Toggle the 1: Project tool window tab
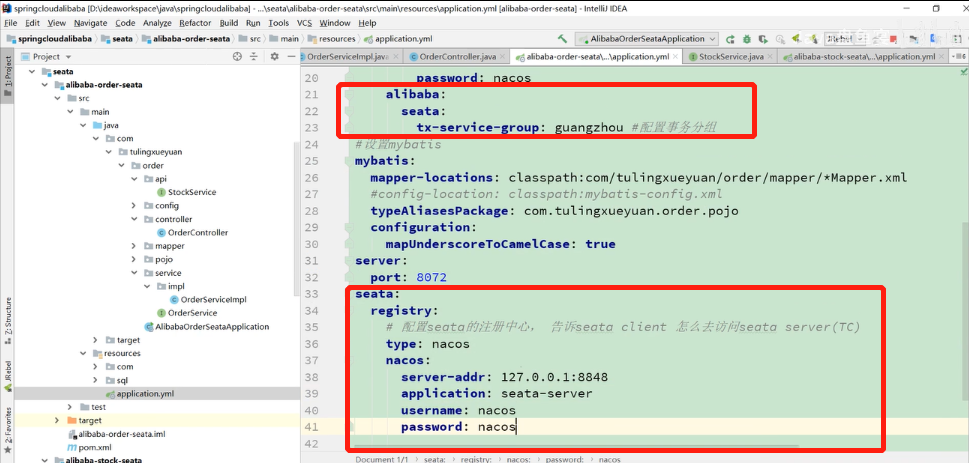The image size is (969, 463). point(7,77)
